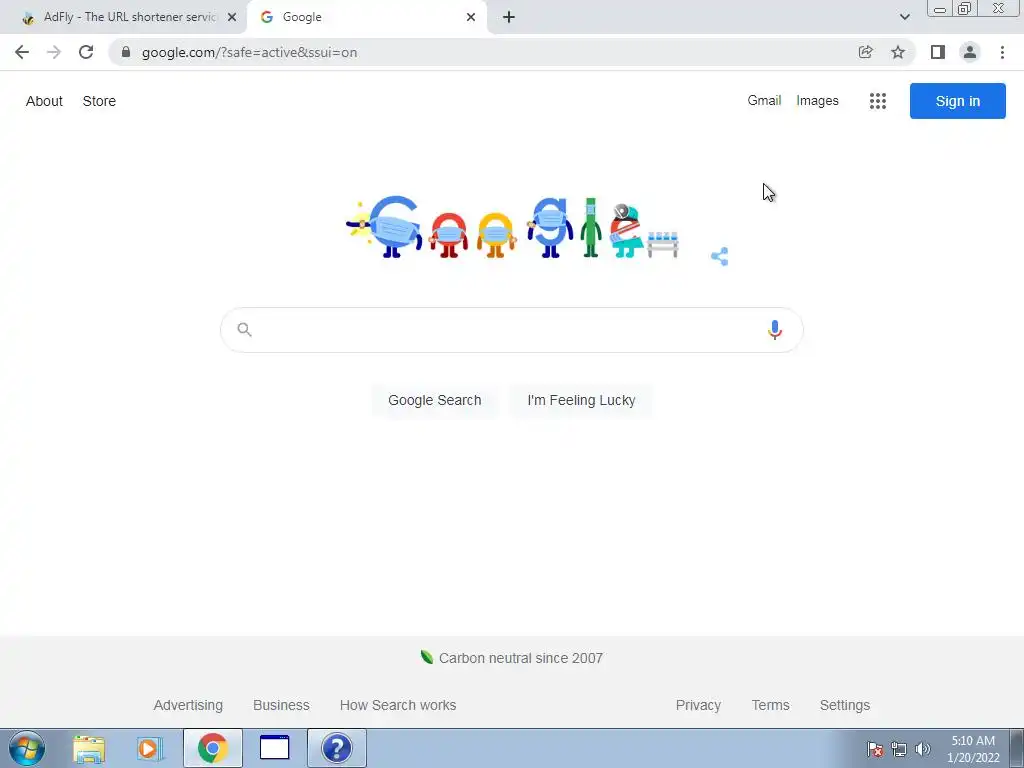Open the About link
1024x768 pixels.
(x=44, y=101)
